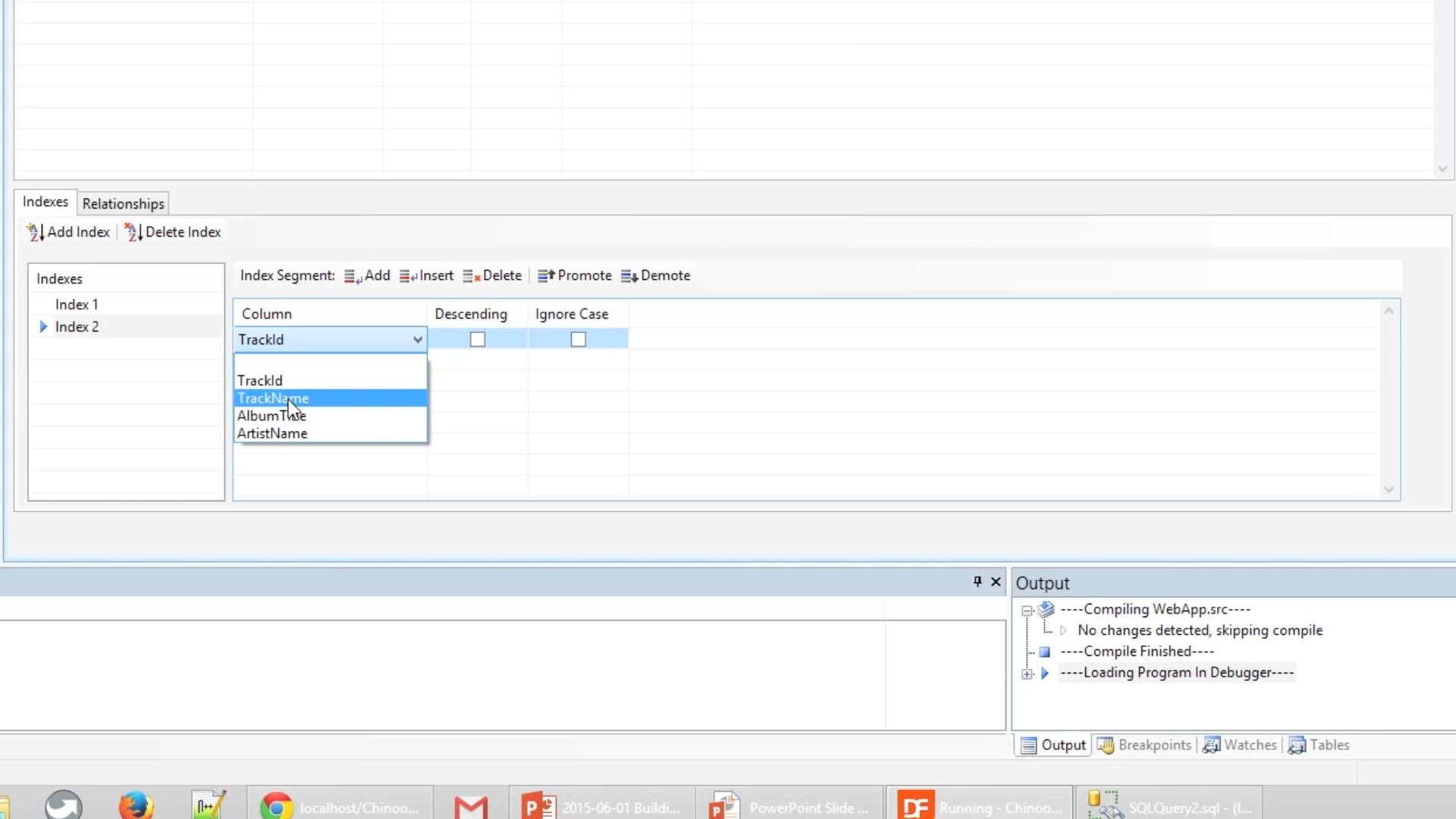Open the Watches tab

pyautogui.click(x=1240, y=745)
